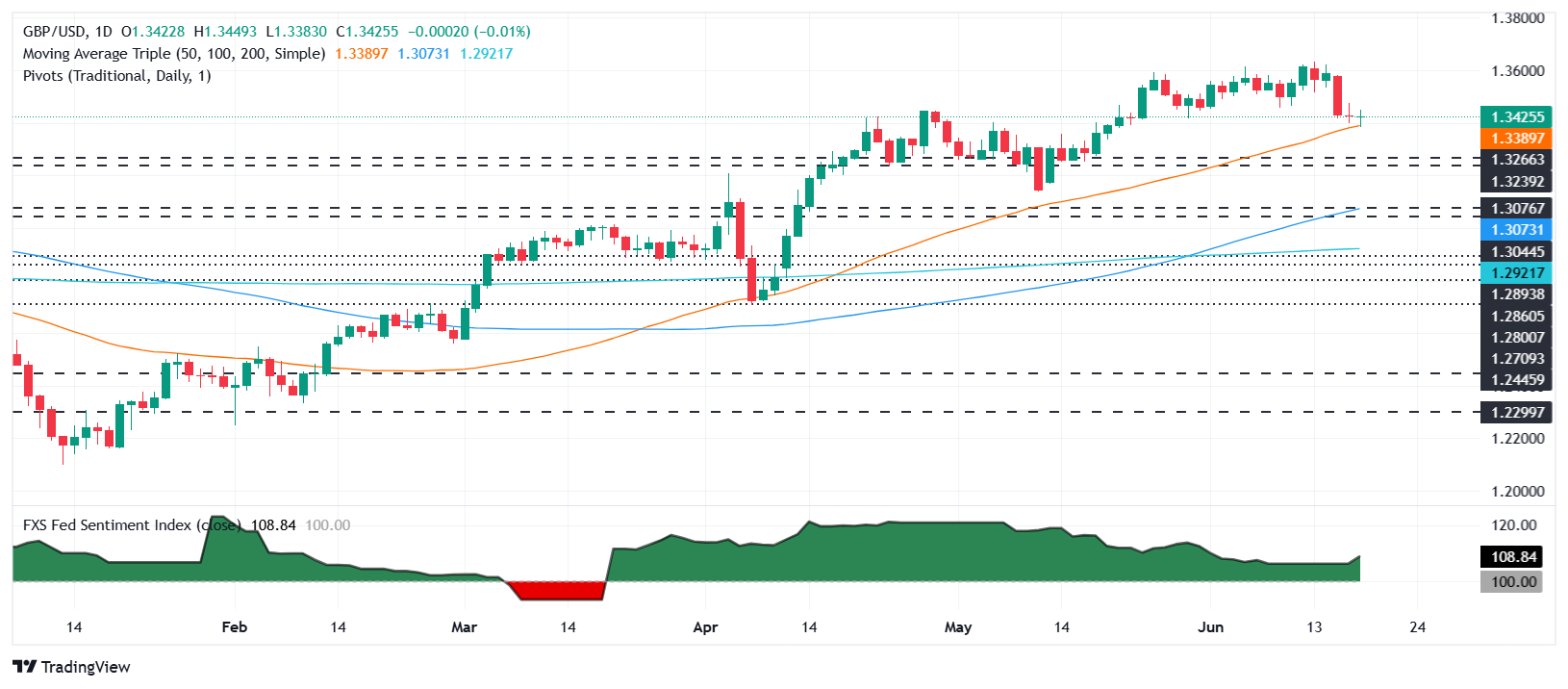Select the 1.32663 pivot level label
This screenshot has width=1568, height=689.
click(1516, 160)
